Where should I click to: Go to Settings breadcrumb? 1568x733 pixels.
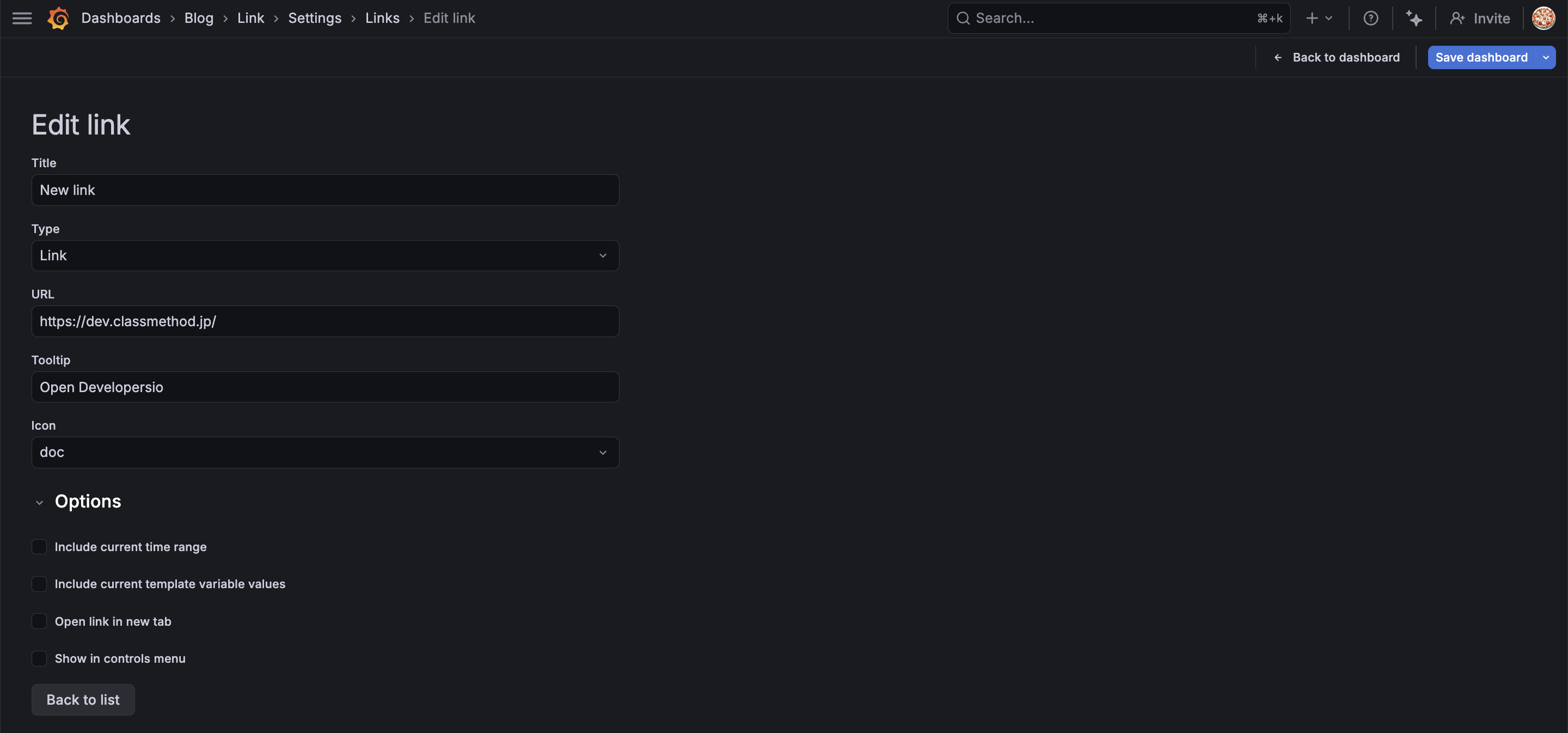[314, 19]
